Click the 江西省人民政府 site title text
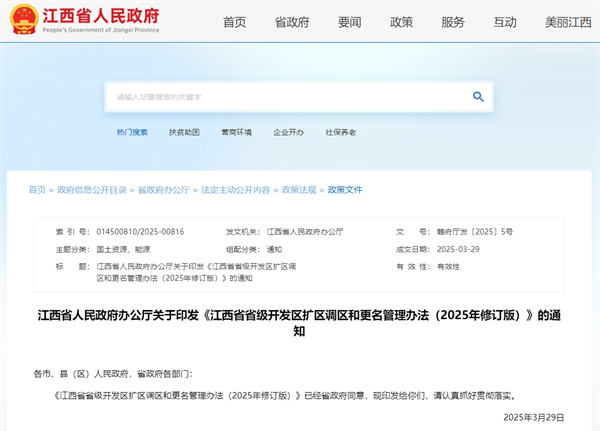Screen dimensions: 600x431 (101, 16)
